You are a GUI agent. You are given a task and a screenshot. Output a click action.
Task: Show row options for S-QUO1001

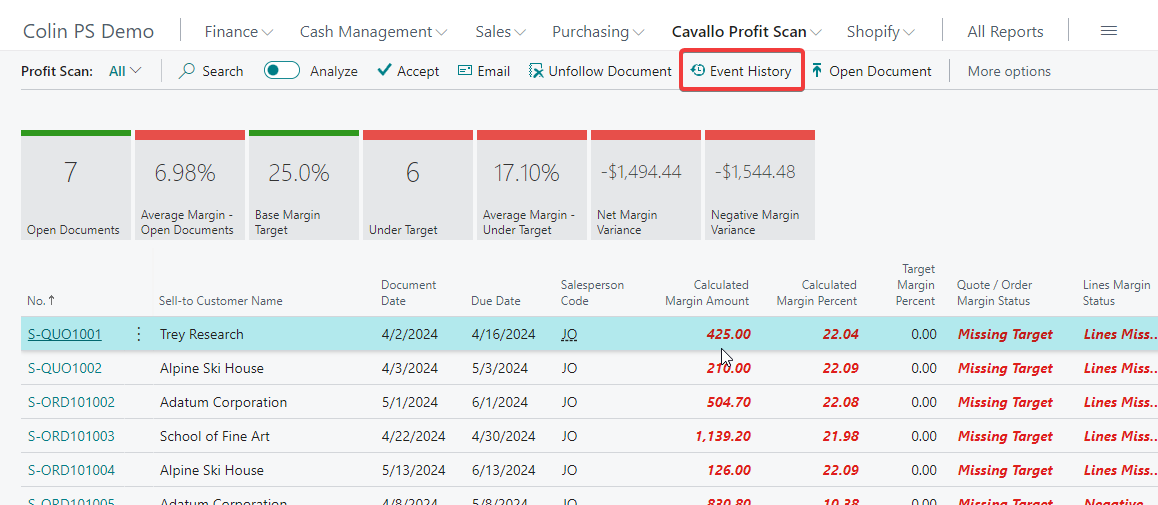pyautogui.click(x=139, y=334)
